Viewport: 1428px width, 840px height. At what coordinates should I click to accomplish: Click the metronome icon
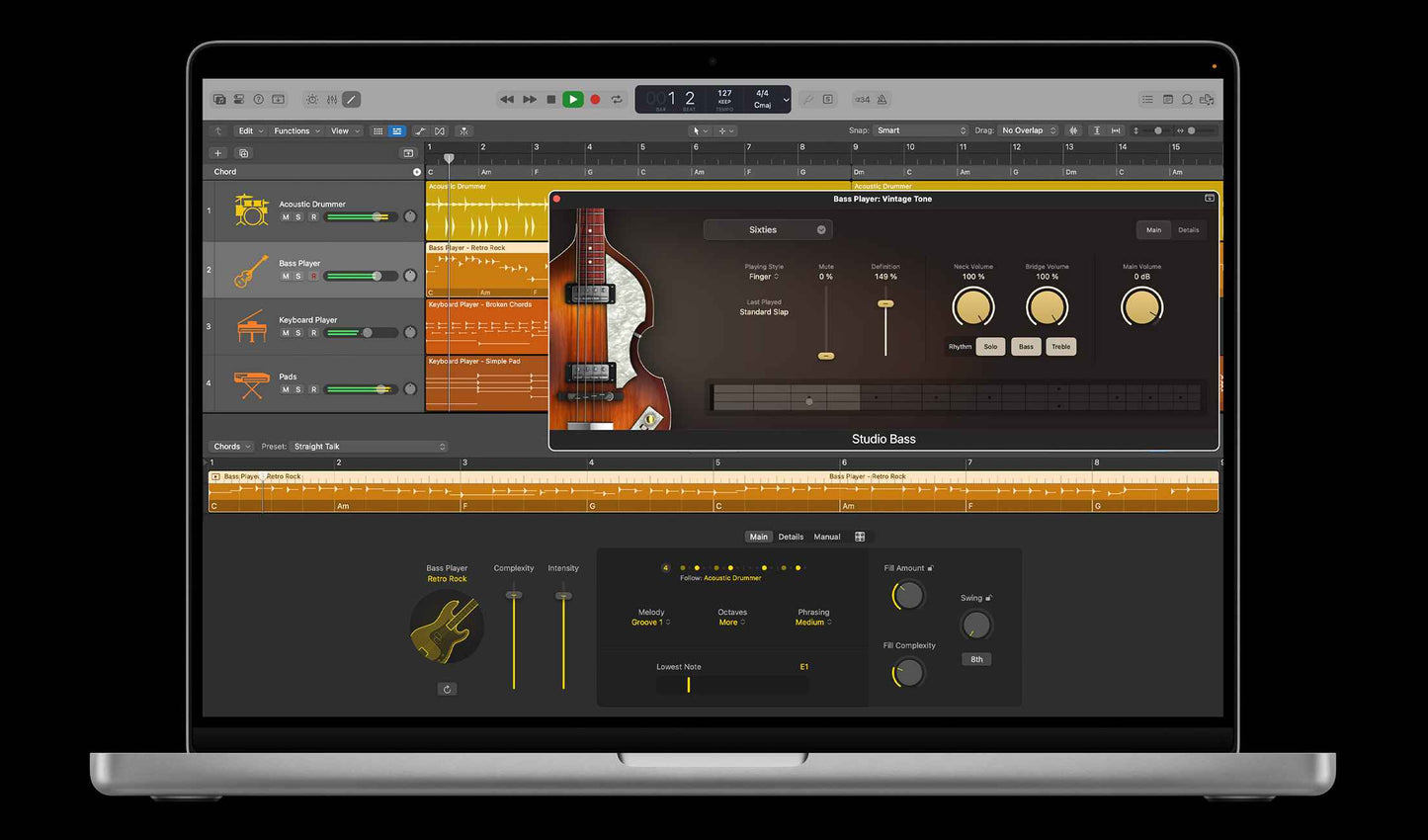coord(882,100)
